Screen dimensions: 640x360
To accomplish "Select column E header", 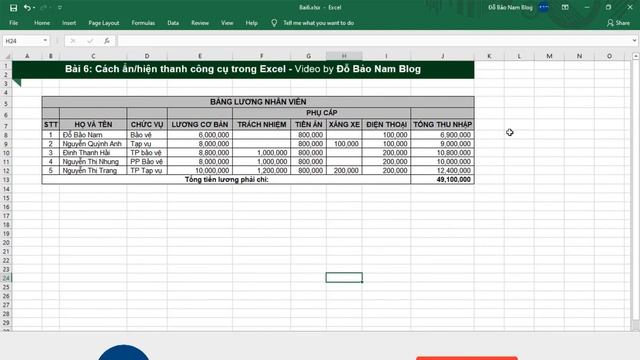I will (200, 56).
